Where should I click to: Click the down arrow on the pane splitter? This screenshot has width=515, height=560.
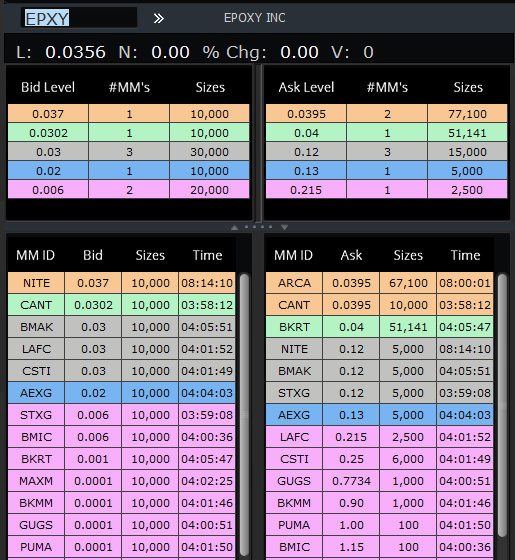coord(284,227)
